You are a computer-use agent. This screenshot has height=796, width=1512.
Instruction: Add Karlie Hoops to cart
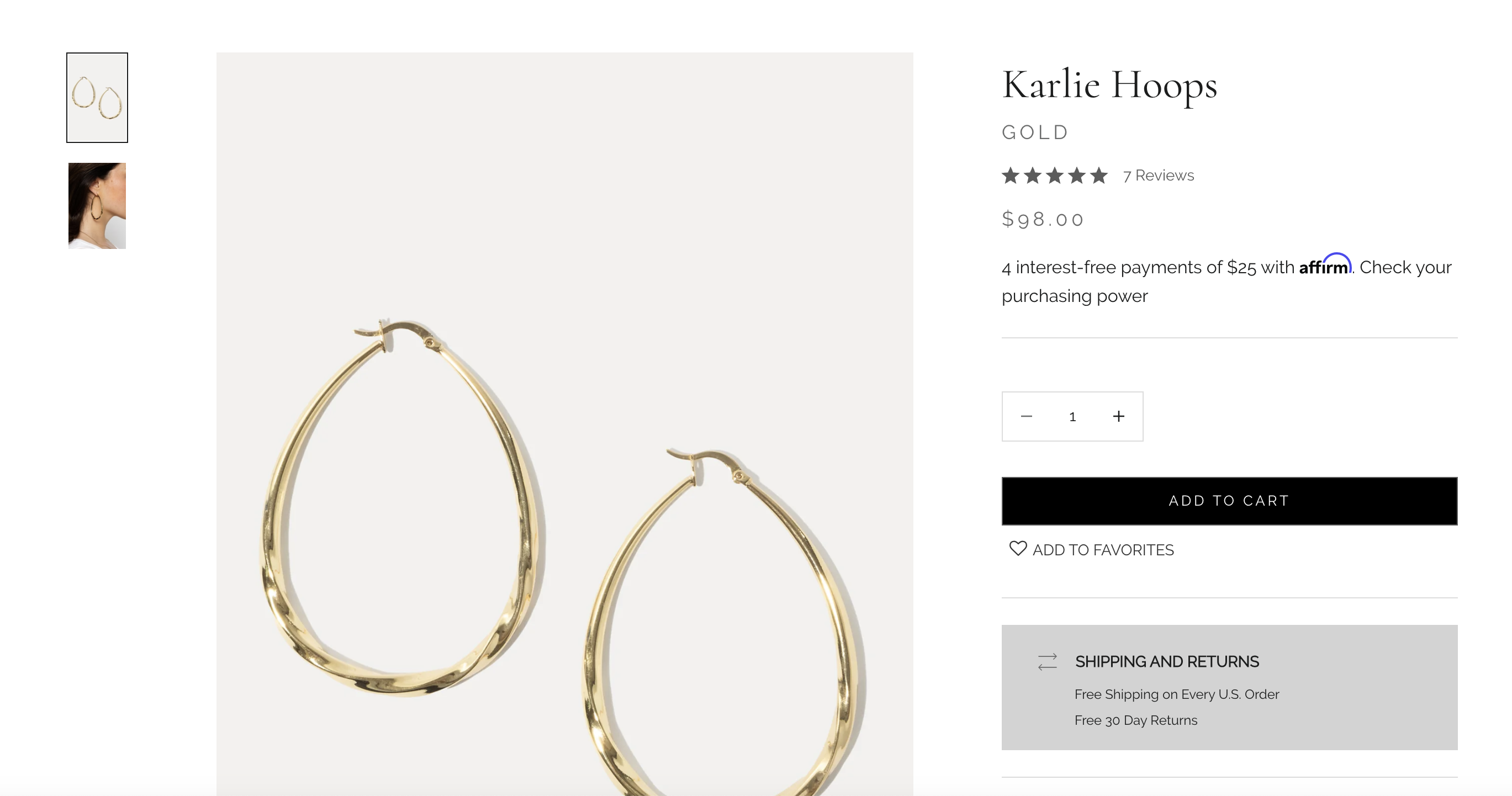tap(1229, 501)
